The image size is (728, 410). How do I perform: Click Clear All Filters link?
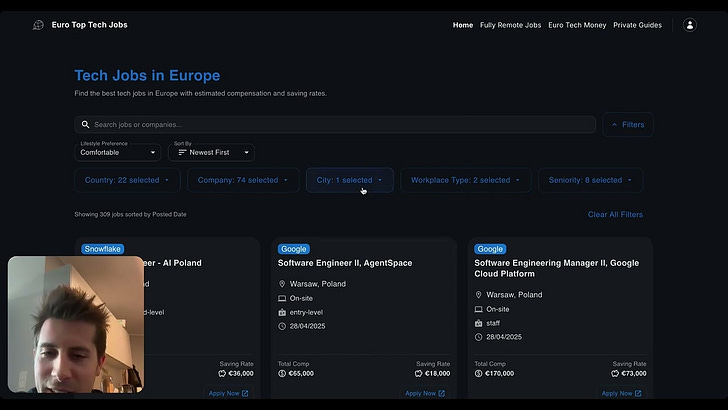[615, 215]
